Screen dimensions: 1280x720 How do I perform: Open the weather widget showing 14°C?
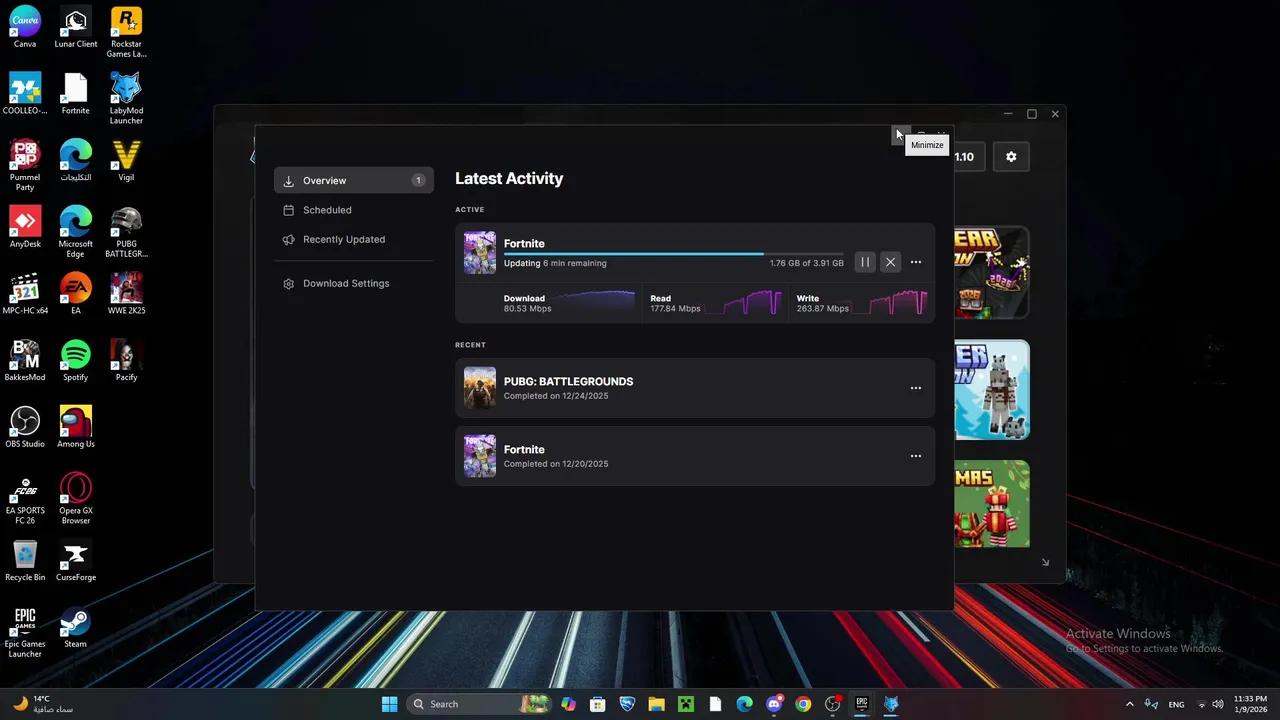tap(42, 704)
